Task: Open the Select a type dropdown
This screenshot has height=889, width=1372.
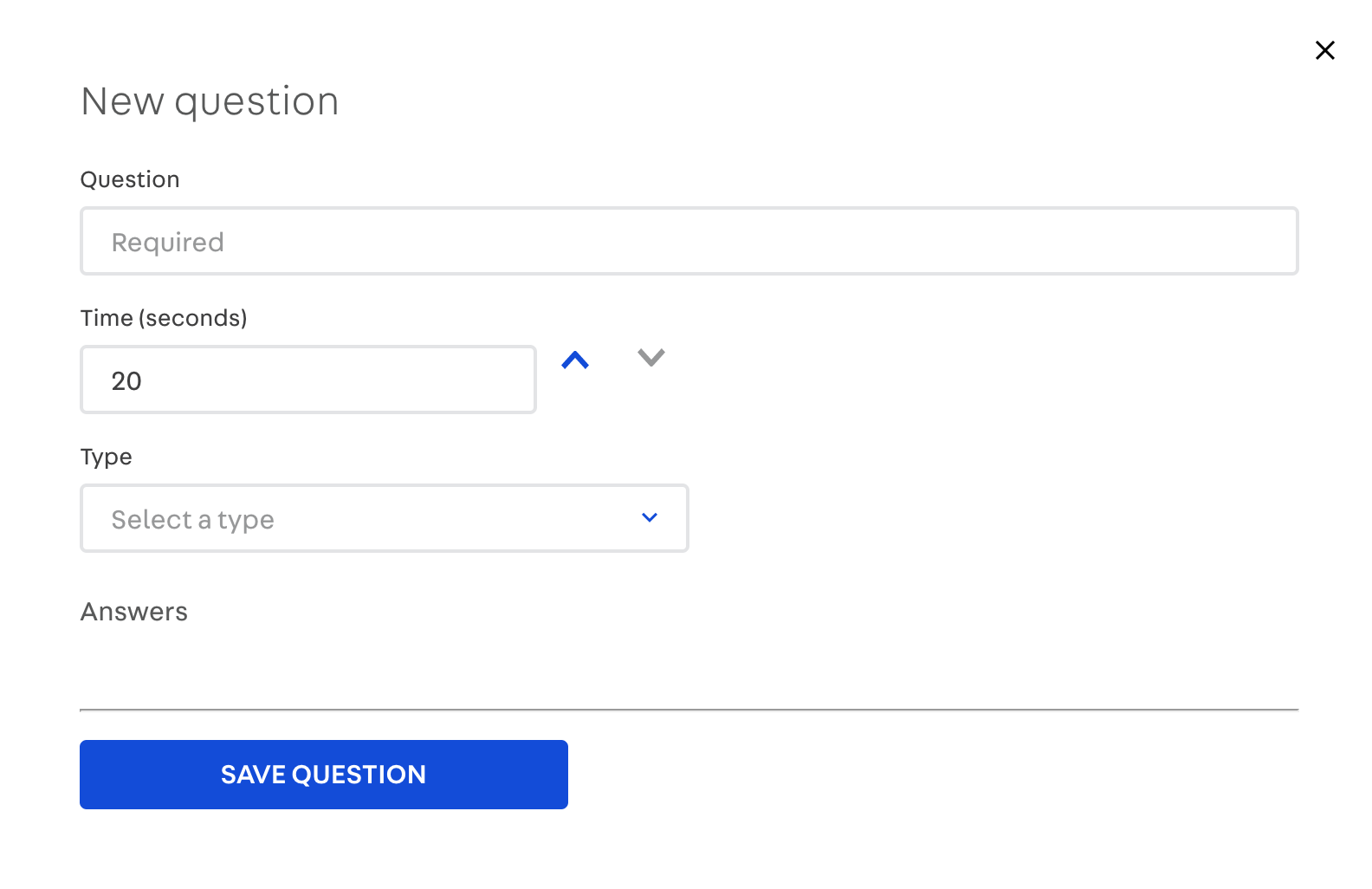Action: pyautogui.click(x=384, y=518)
